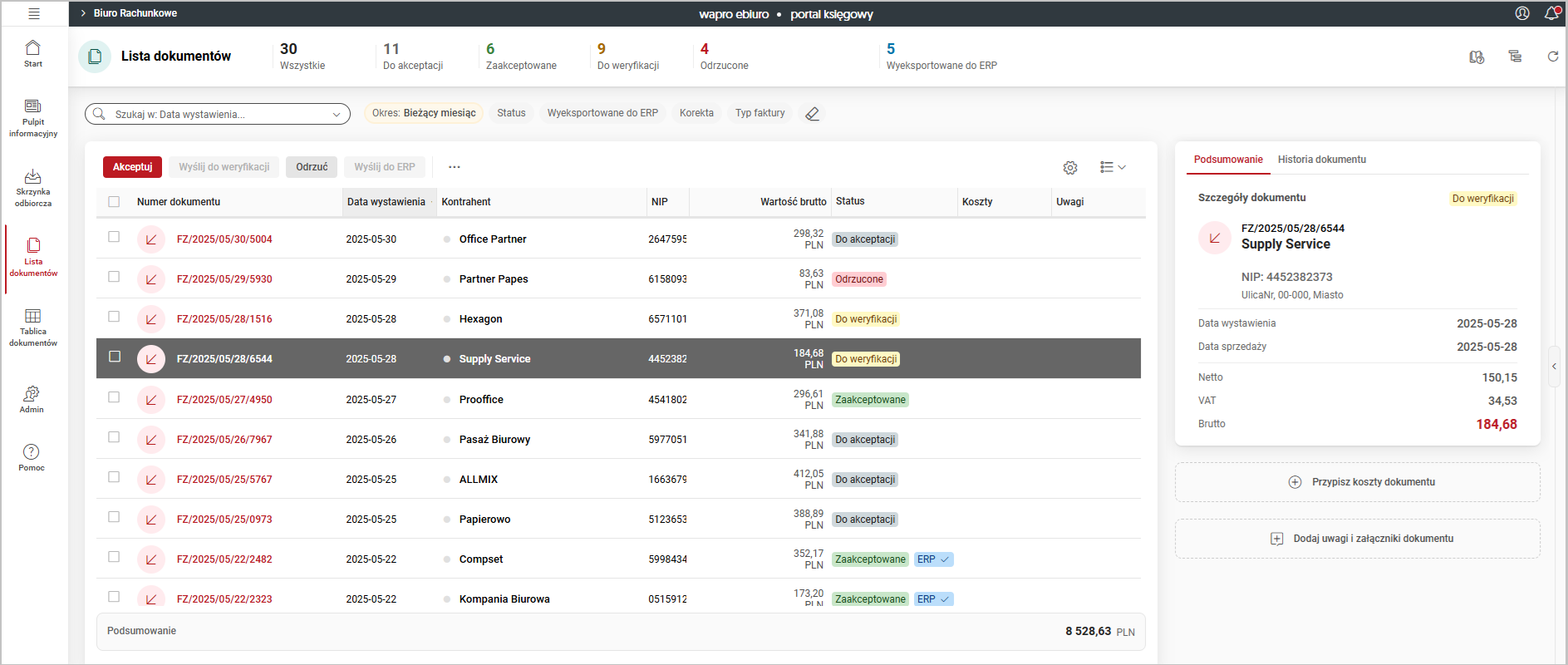The image size is (1568, 665).
Task: Check the Supply Service row checkbox
Action: 115,357
